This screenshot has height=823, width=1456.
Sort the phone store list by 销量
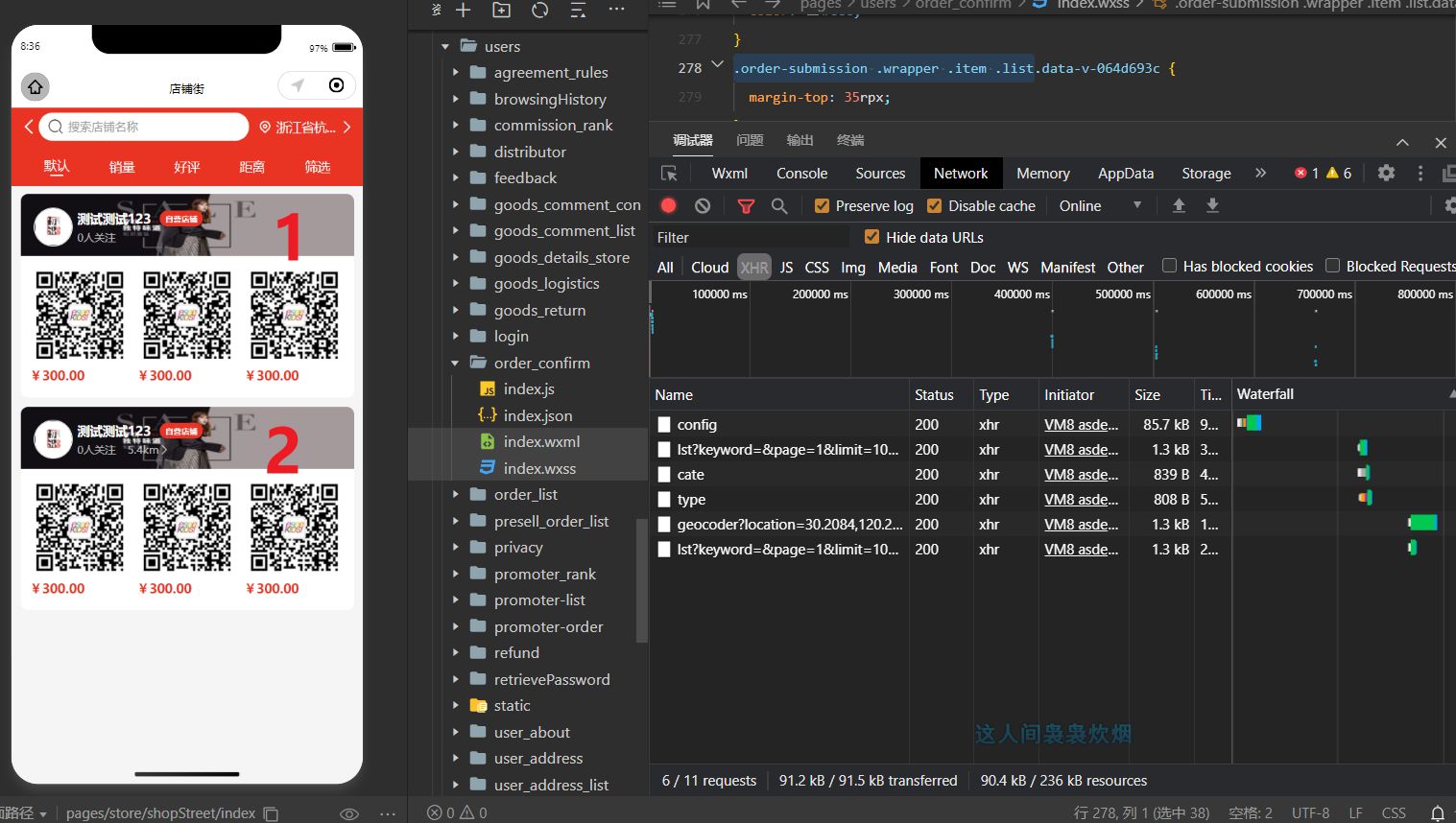click(x=122, y=167)
